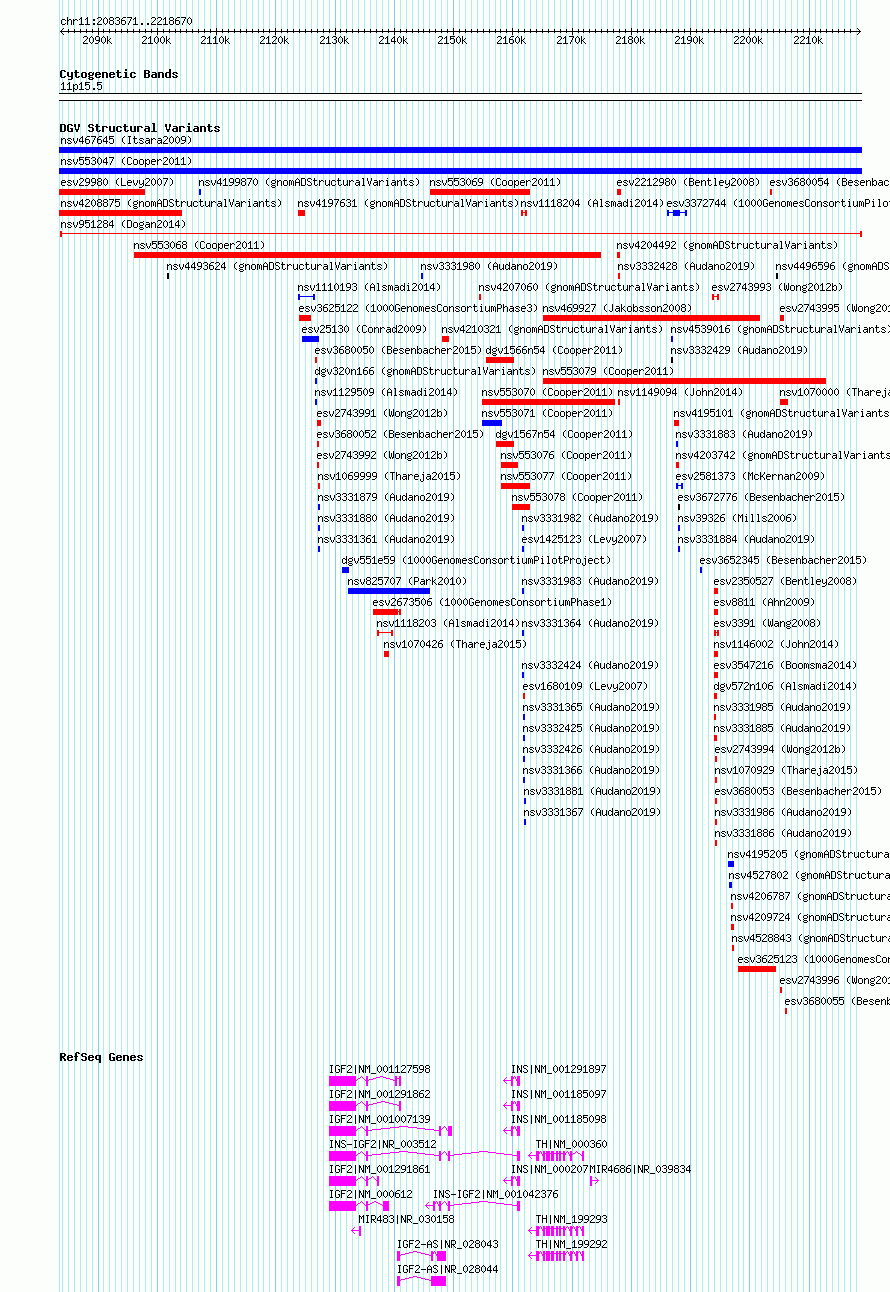Open esv29980 (Levy2007) variant
The image size is (890, 1292).
(x=116, y=182)
